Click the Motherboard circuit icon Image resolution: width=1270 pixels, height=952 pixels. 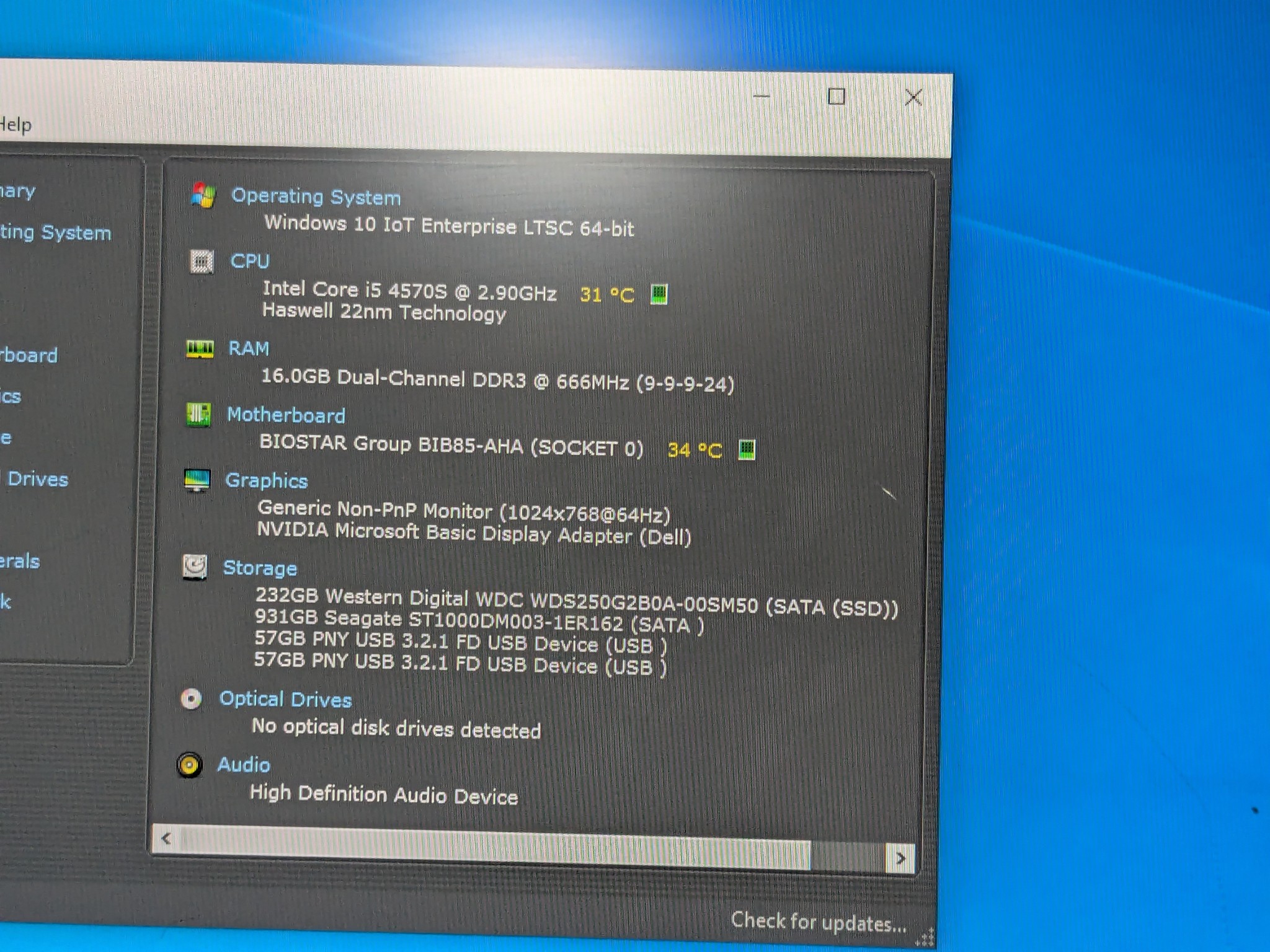[x=198, y=414]
